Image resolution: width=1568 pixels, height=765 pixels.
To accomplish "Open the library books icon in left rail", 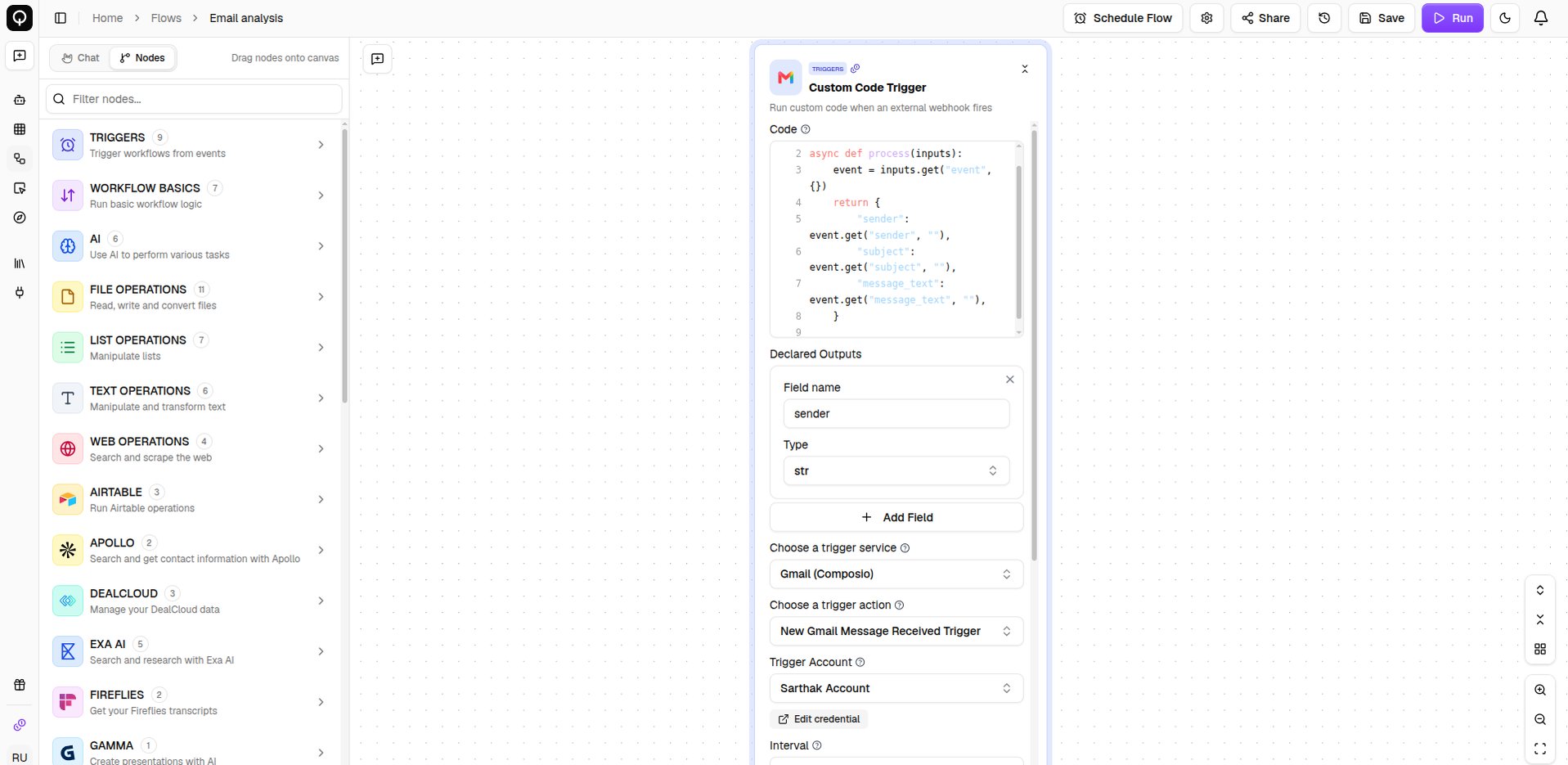I will coord(20,263).
